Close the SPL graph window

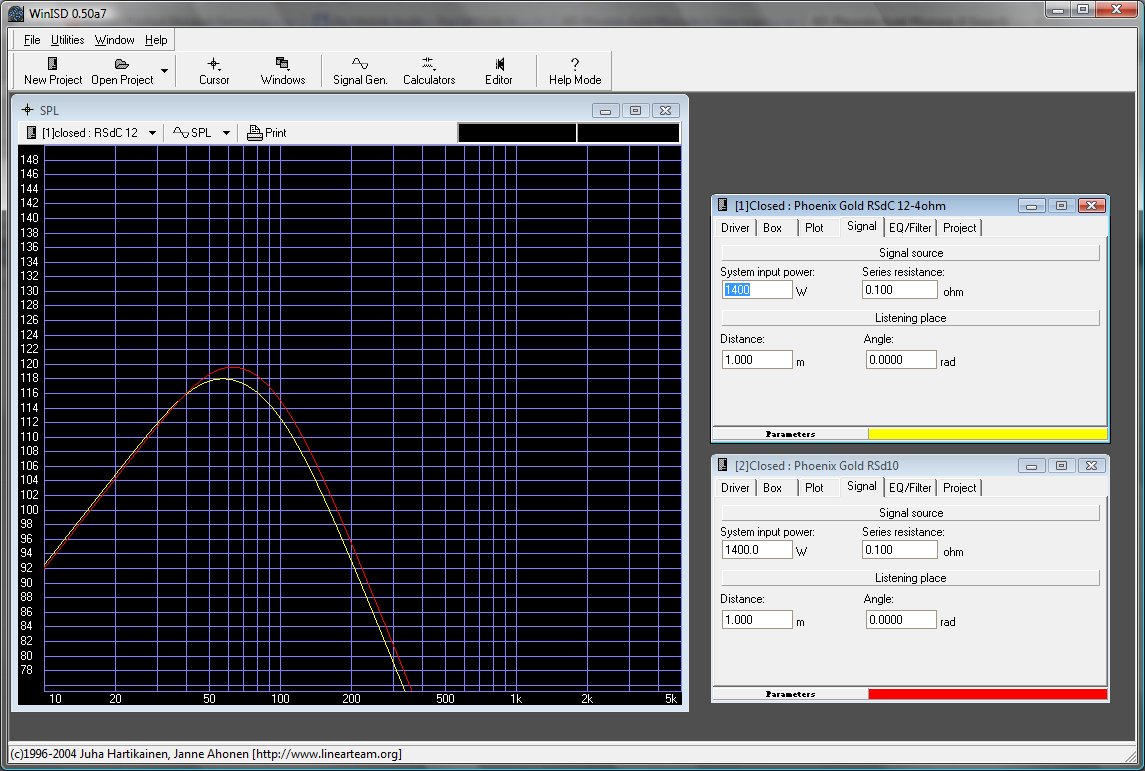[x=665, y=110]
